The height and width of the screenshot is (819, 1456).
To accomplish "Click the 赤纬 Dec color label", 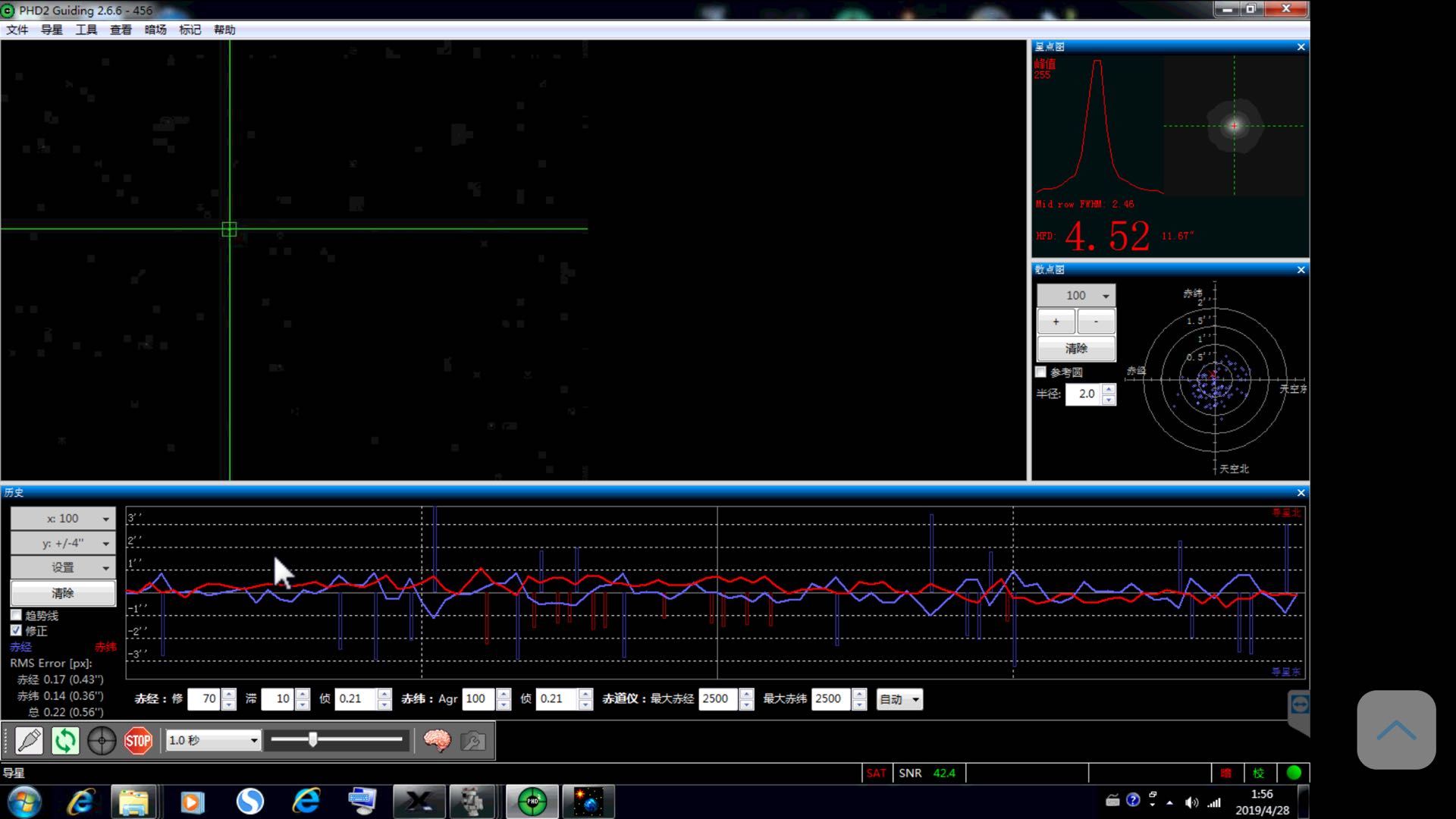I will 105,647.
